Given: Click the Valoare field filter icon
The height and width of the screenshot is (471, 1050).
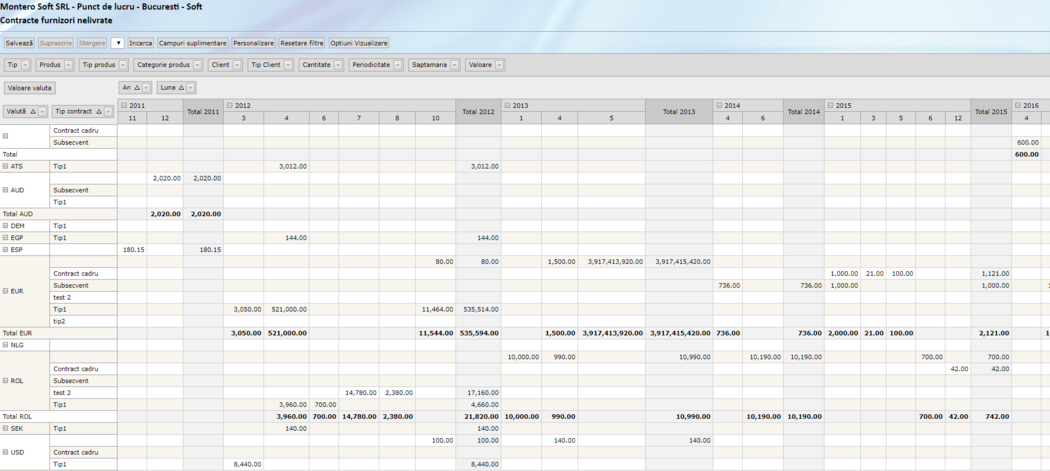Looking at the screenshot, I should (499, 65).
